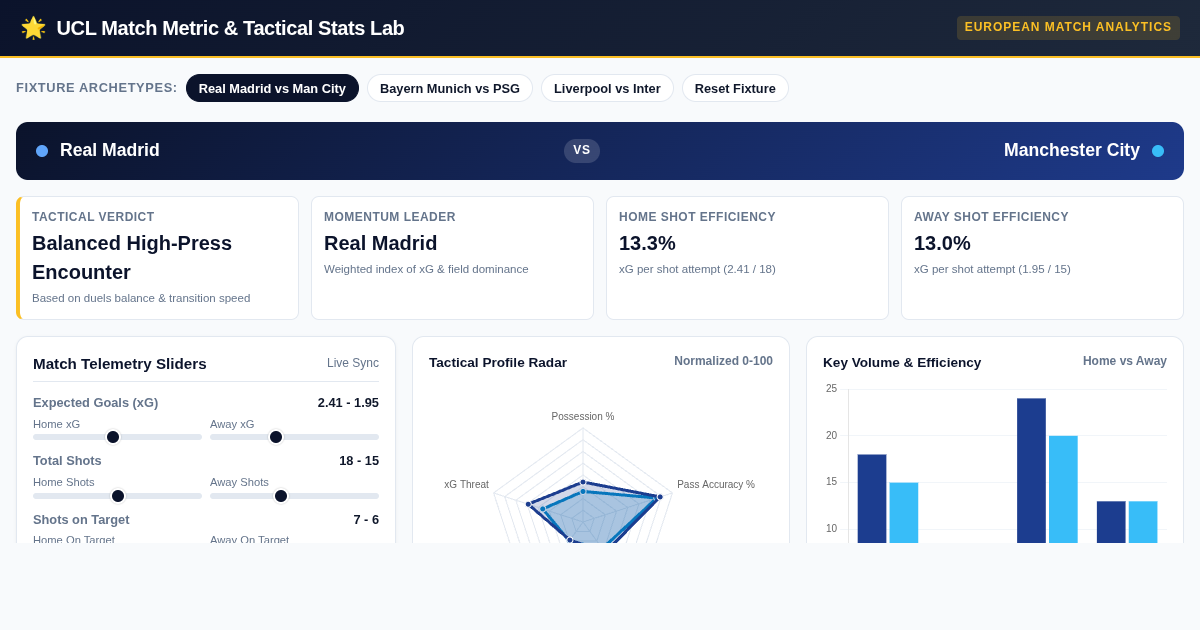Click the VS badge
Viewport: 1200px width, 630px height.
pos(582,150)
